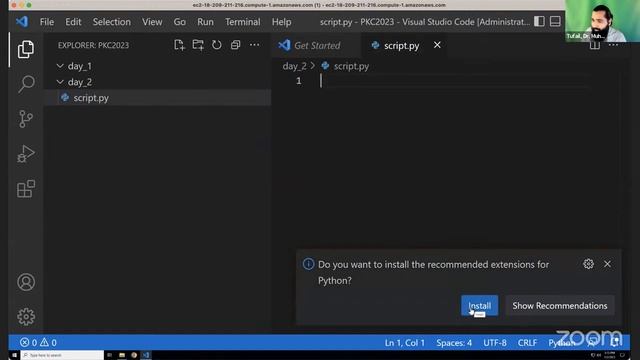Switch to the script.py tab

click(401, 45)
